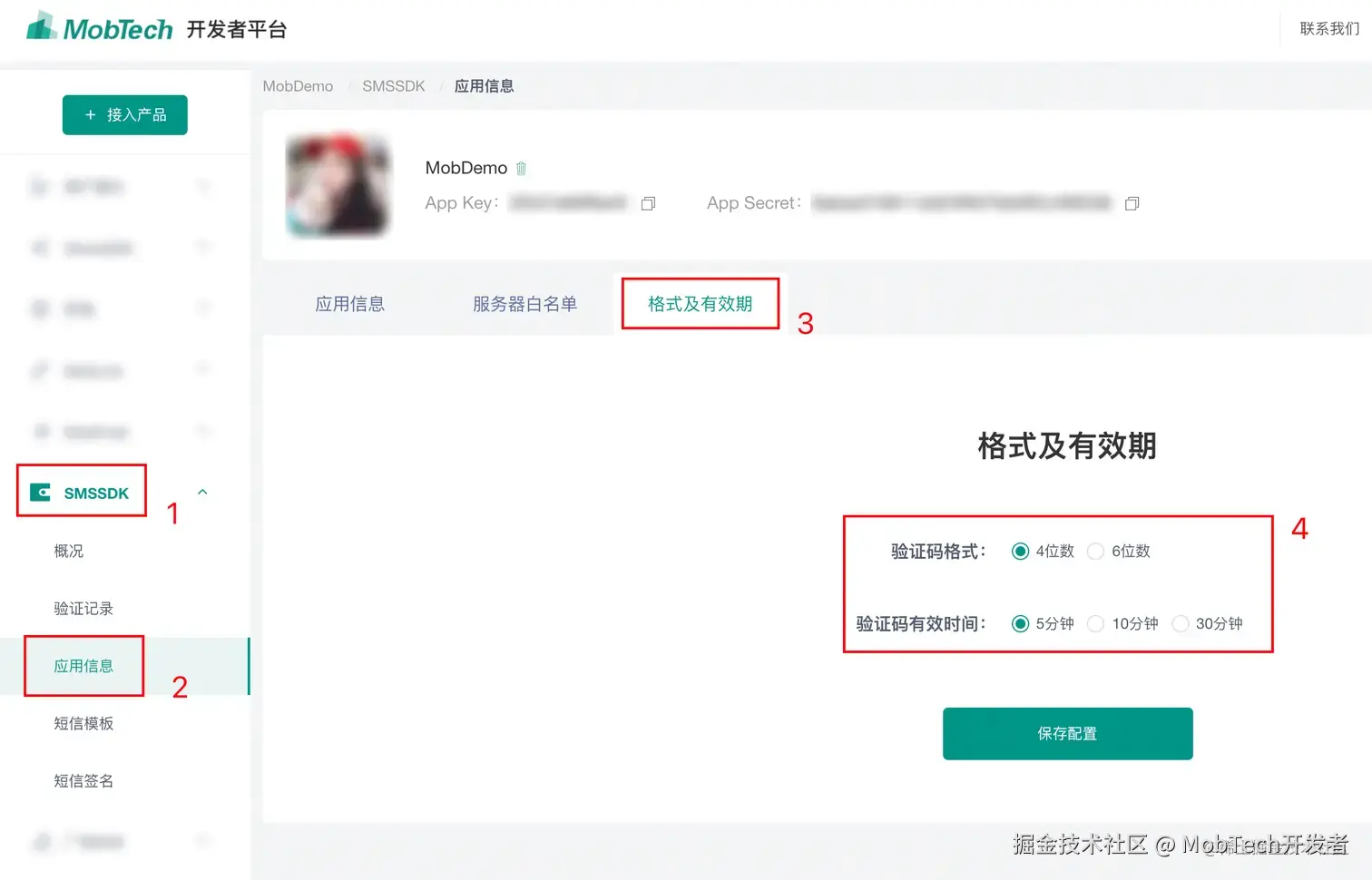Open 短信签名 in the sidebar
The width and height of the screenshot is (1372, 880).
(83, 780)
